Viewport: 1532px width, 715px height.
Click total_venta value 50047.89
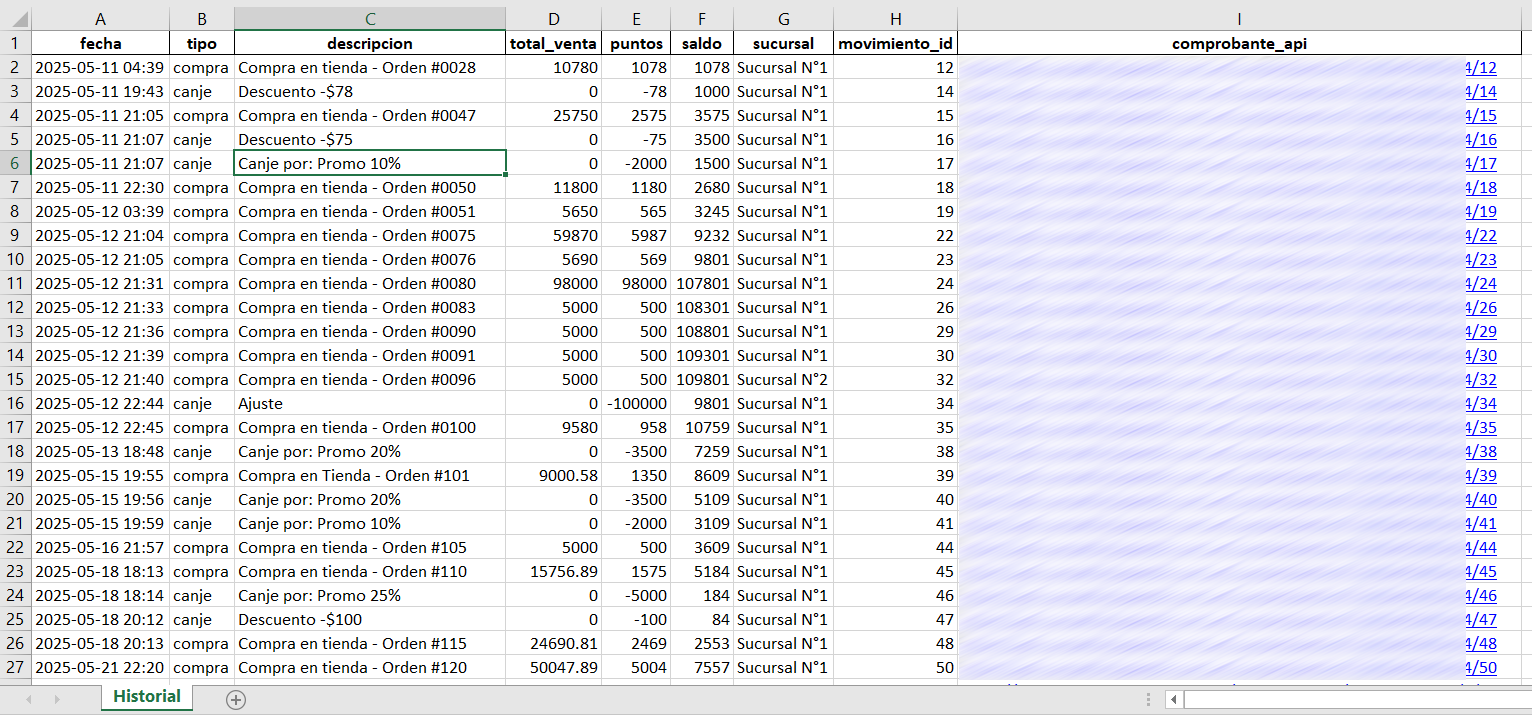click(x=553, y=668)
